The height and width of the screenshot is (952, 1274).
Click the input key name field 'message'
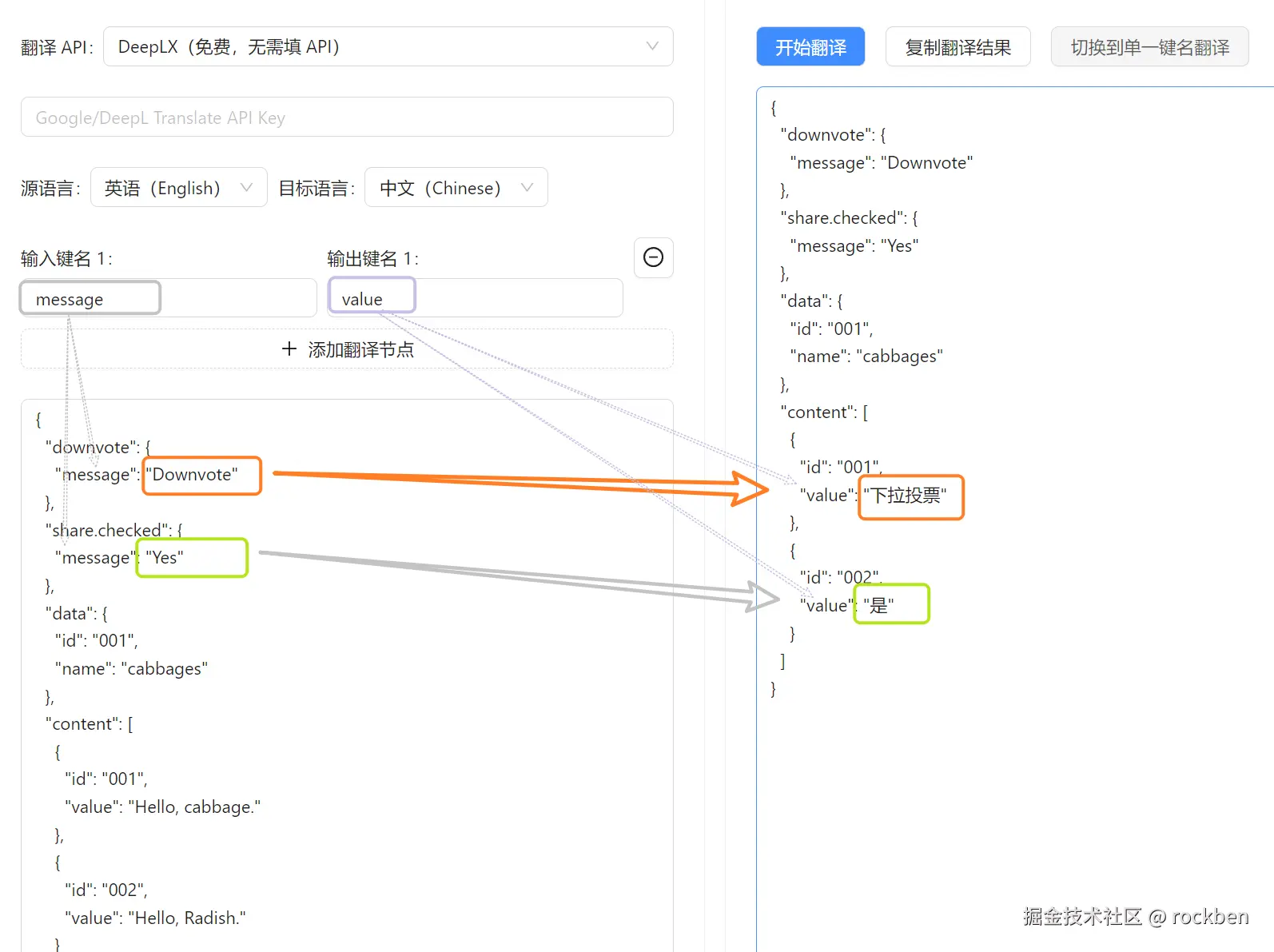click(x=169, y=298)
